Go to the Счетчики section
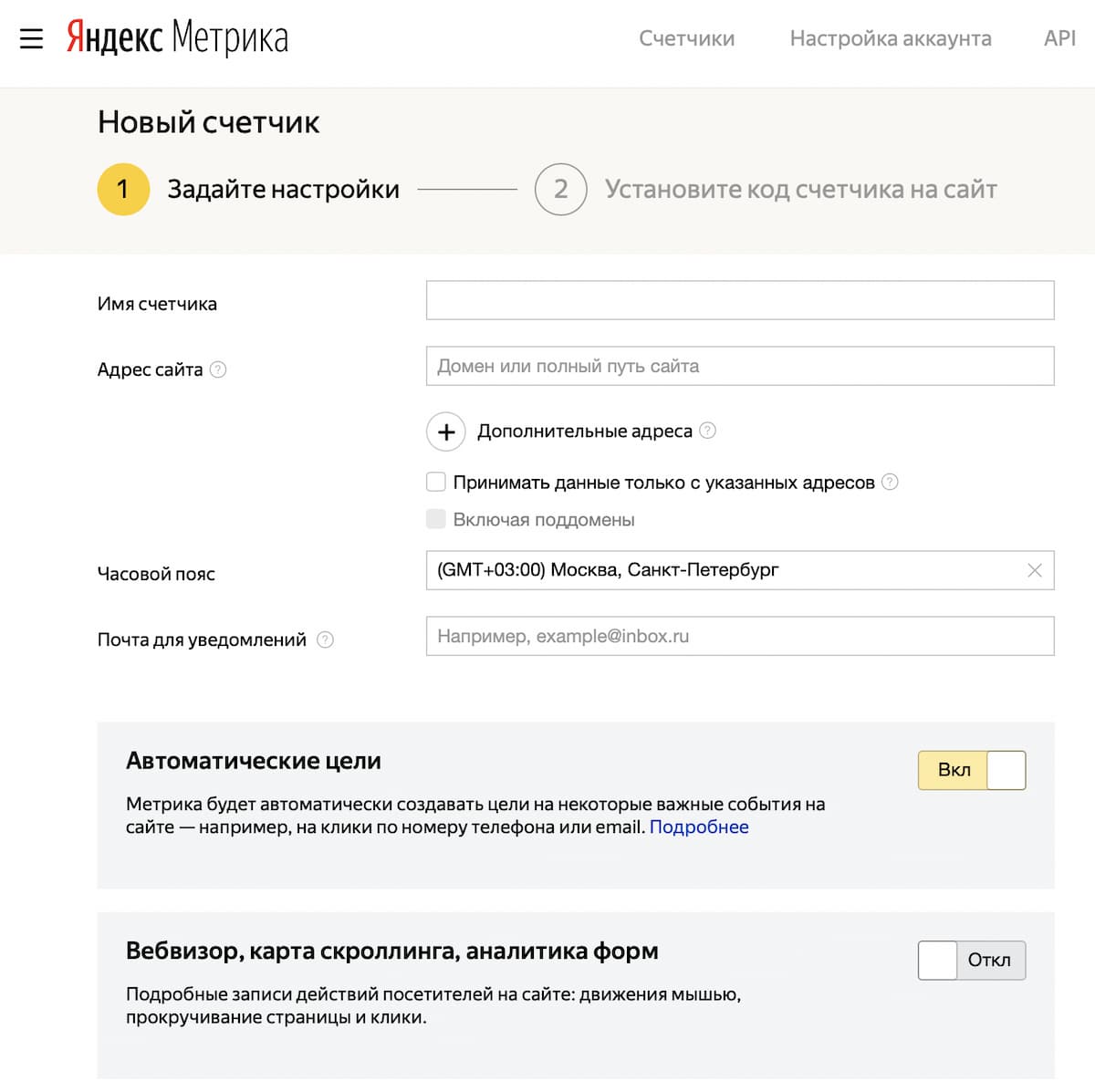The image size is (1095, 1092). point(686,38)
